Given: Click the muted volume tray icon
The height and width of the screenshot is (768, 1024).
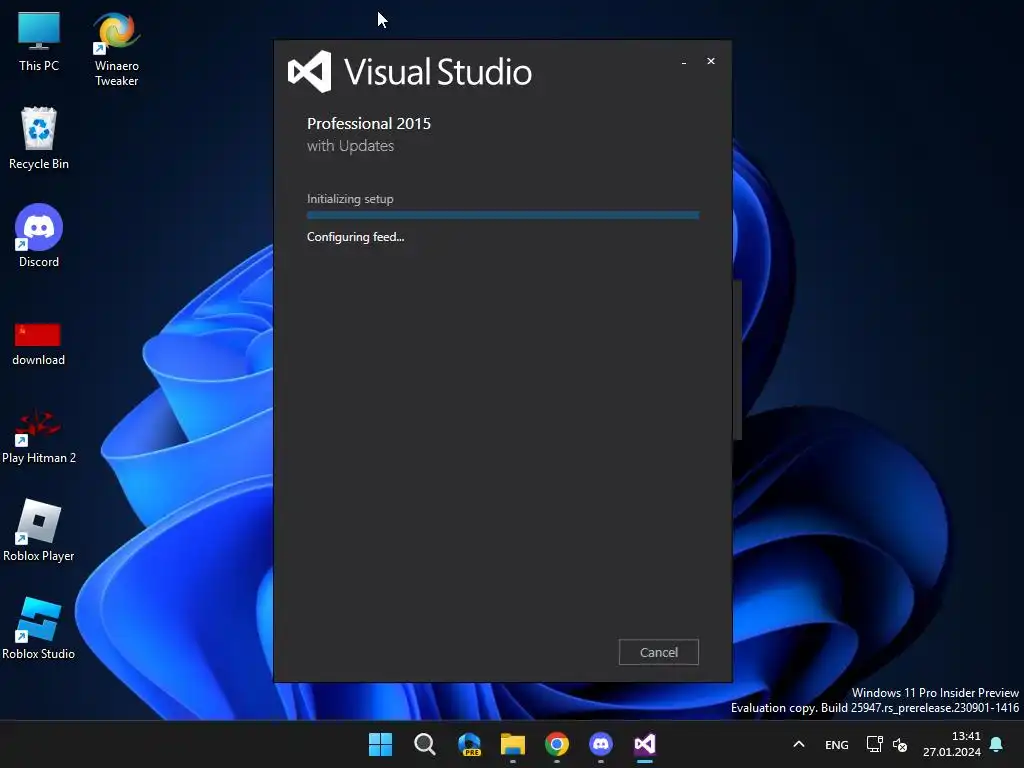Looking at the screenshot, I should click(x=900, y=744).
